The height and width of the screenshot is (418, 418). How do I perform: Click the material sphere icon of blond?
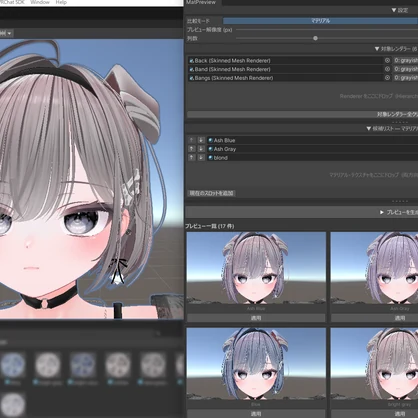pyautogui.click(x=211, y=158)
